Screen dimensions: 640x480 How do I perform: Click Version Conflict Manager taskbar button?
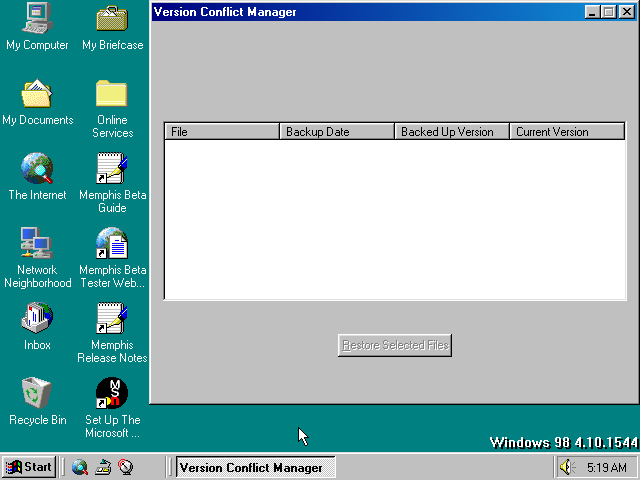pos(256,467)
